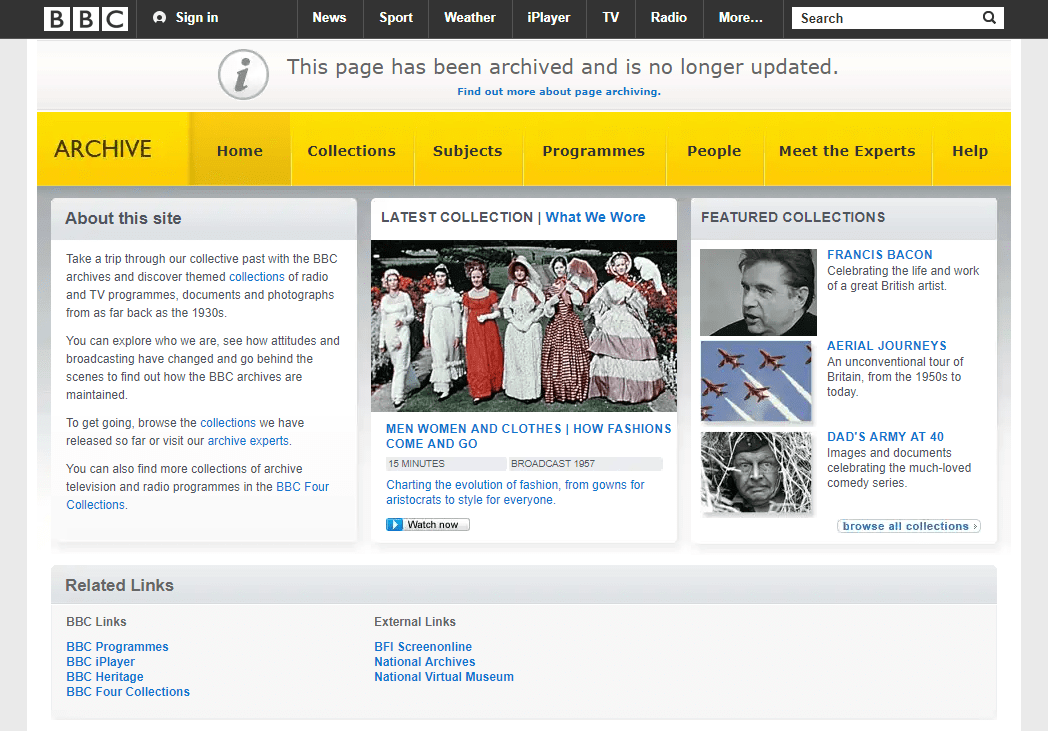Viewport: 1048px width, 731px height.
Task: Switch to the People tab
Action: pos(714,151)
